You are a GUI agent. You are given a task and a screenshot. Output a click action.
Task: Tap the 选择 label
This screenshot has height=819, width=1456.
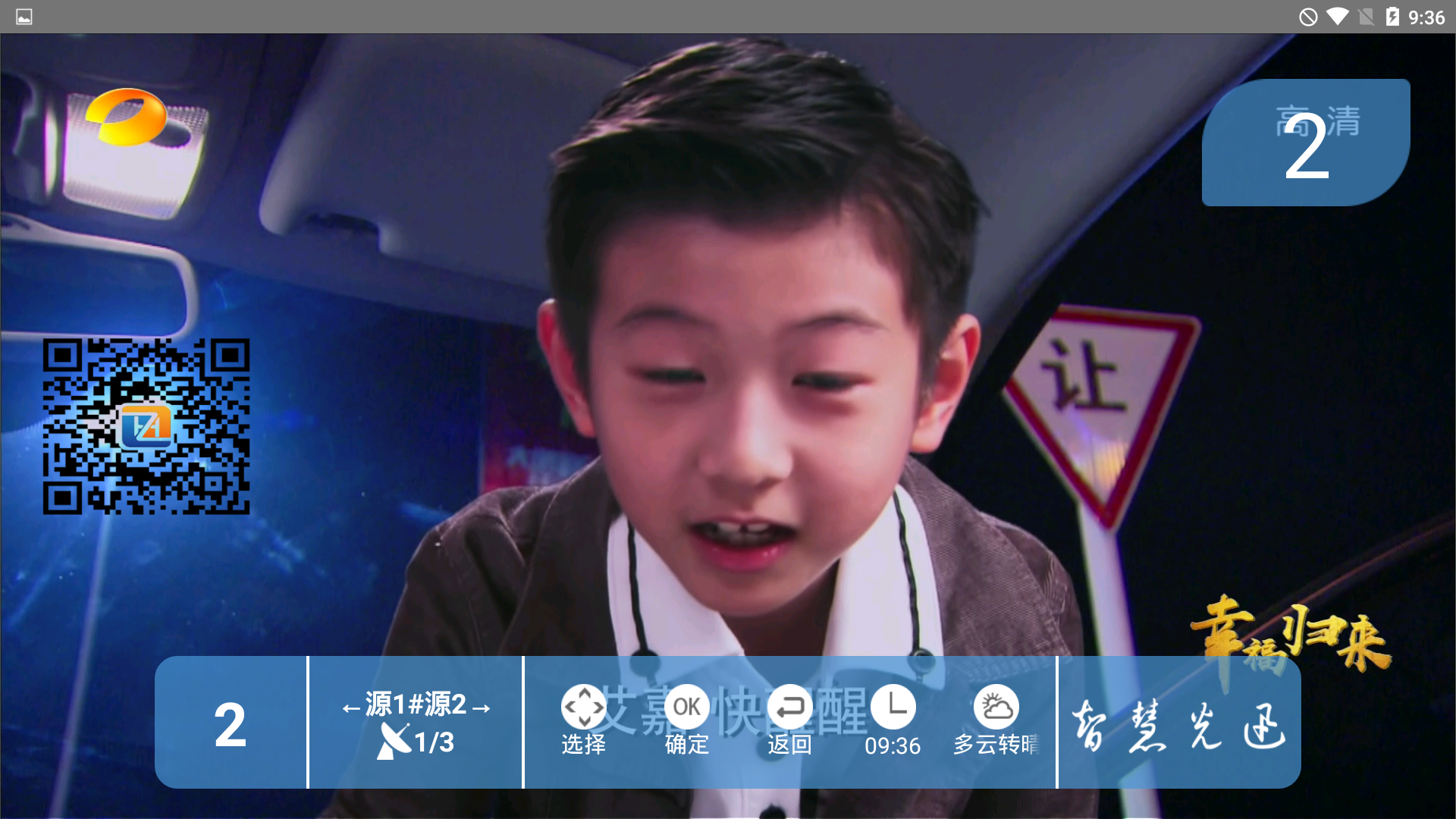pyautogui.click(x=583, y=745)
